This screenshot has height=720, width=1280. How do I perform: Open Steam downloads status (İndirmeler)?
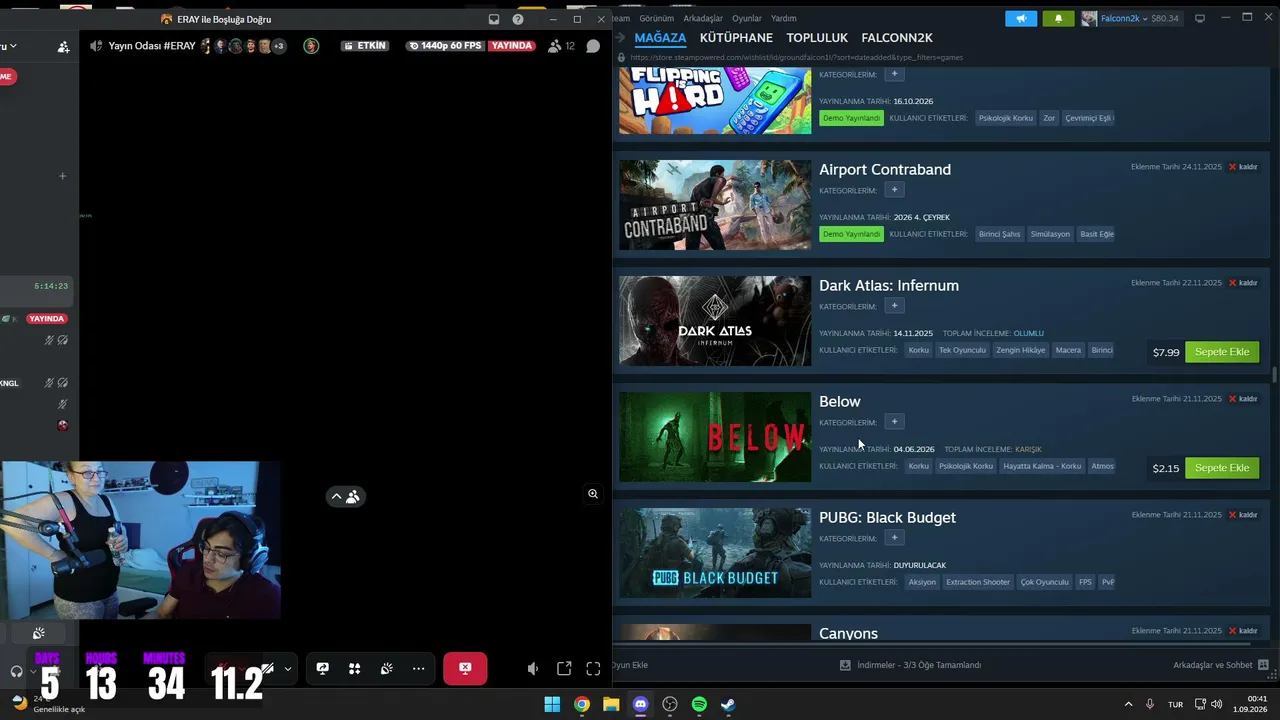coord(910,665)
